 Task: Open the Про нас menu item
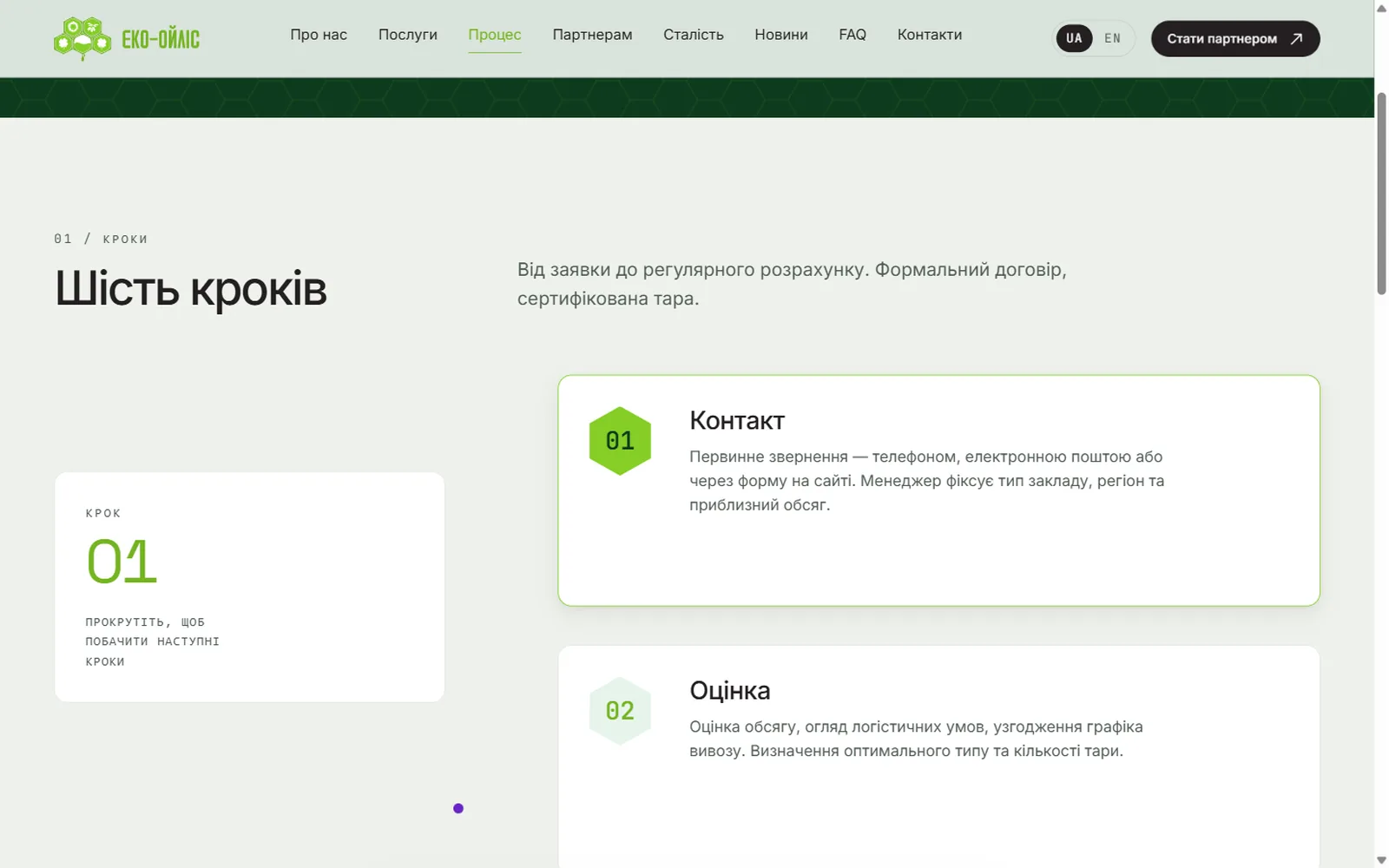click(319, 35)
